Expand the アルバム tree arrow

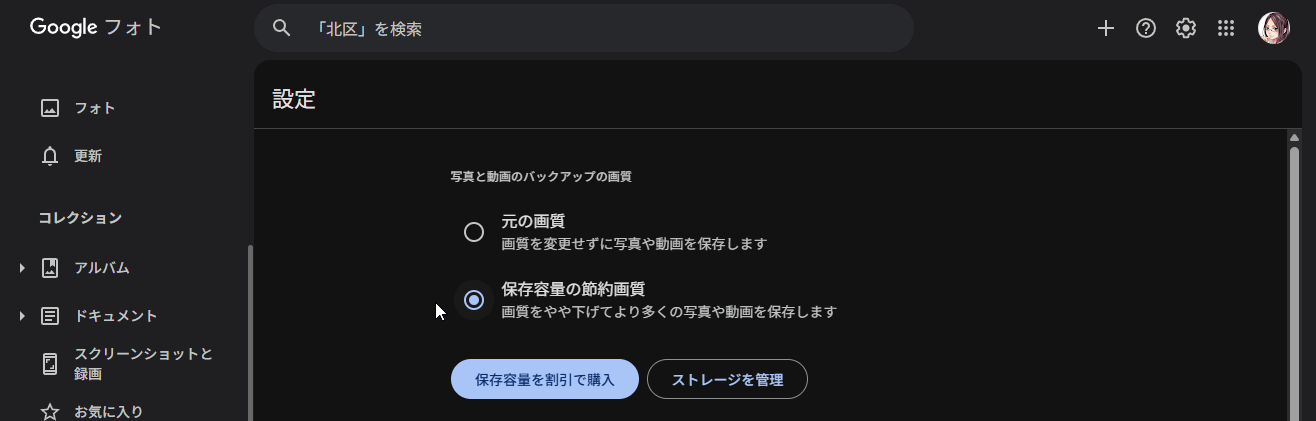pos(22,268)
